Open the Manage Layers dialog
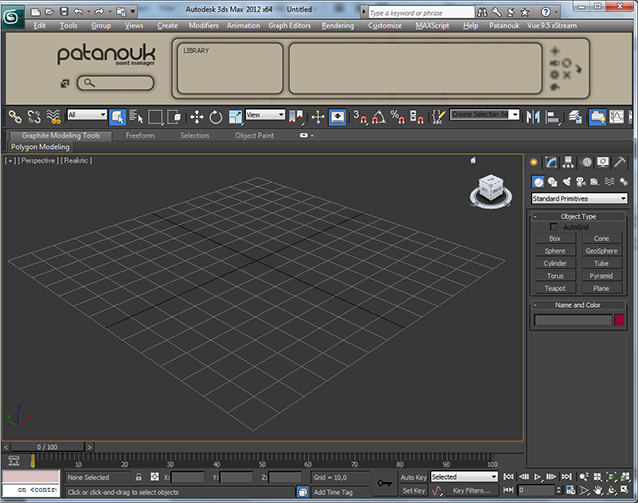This screenshot has height=503, width=638. (x=575, y=117)
